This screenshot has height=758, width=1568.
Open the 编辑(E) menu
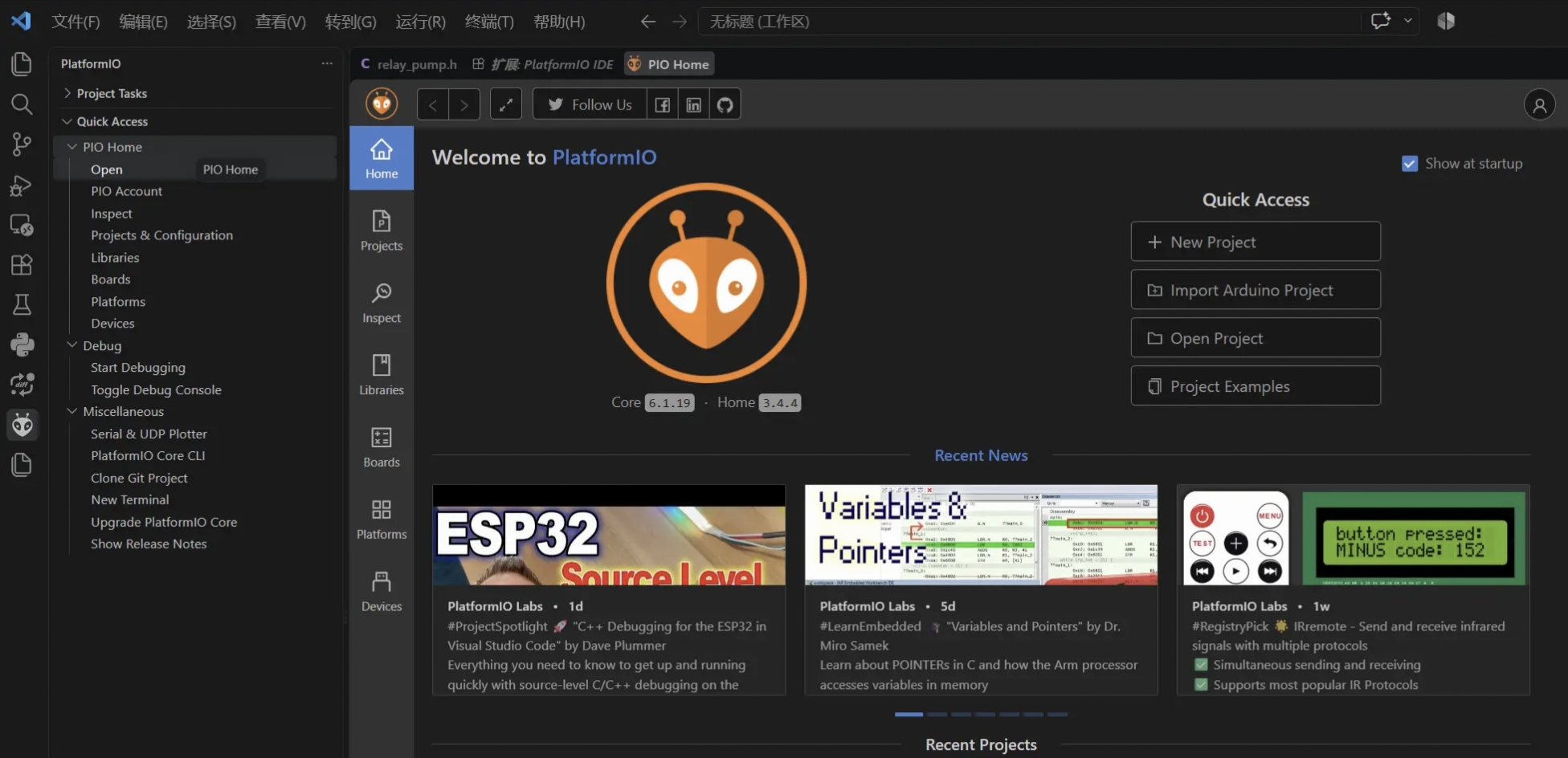coord(143,22)
